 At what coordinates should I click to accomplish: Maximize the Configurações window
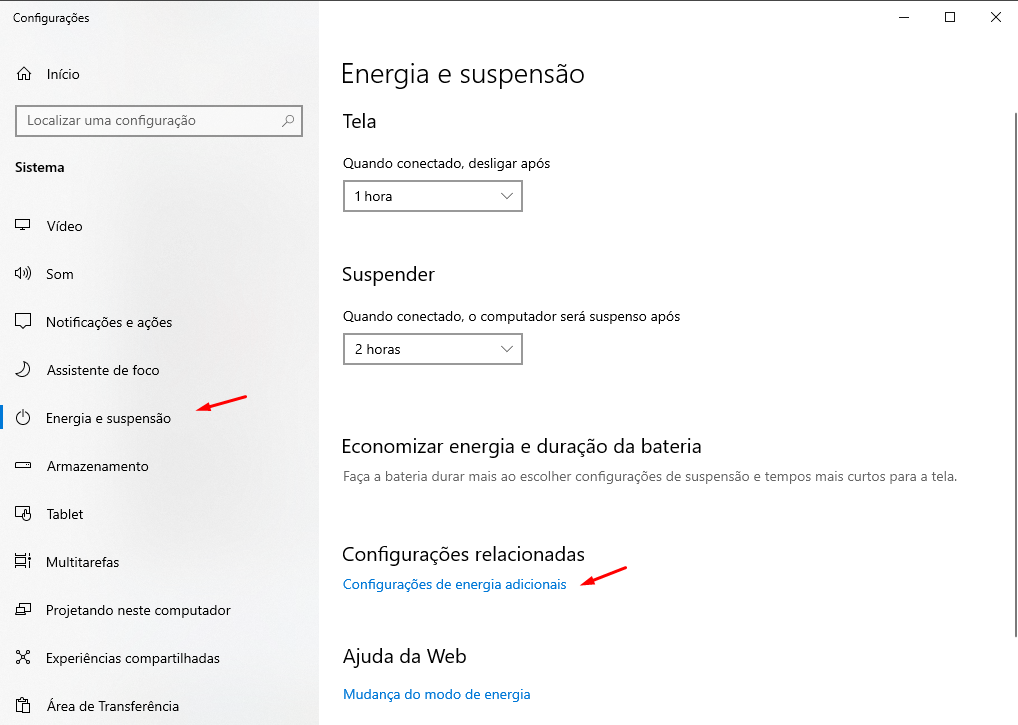click(950, 17)
